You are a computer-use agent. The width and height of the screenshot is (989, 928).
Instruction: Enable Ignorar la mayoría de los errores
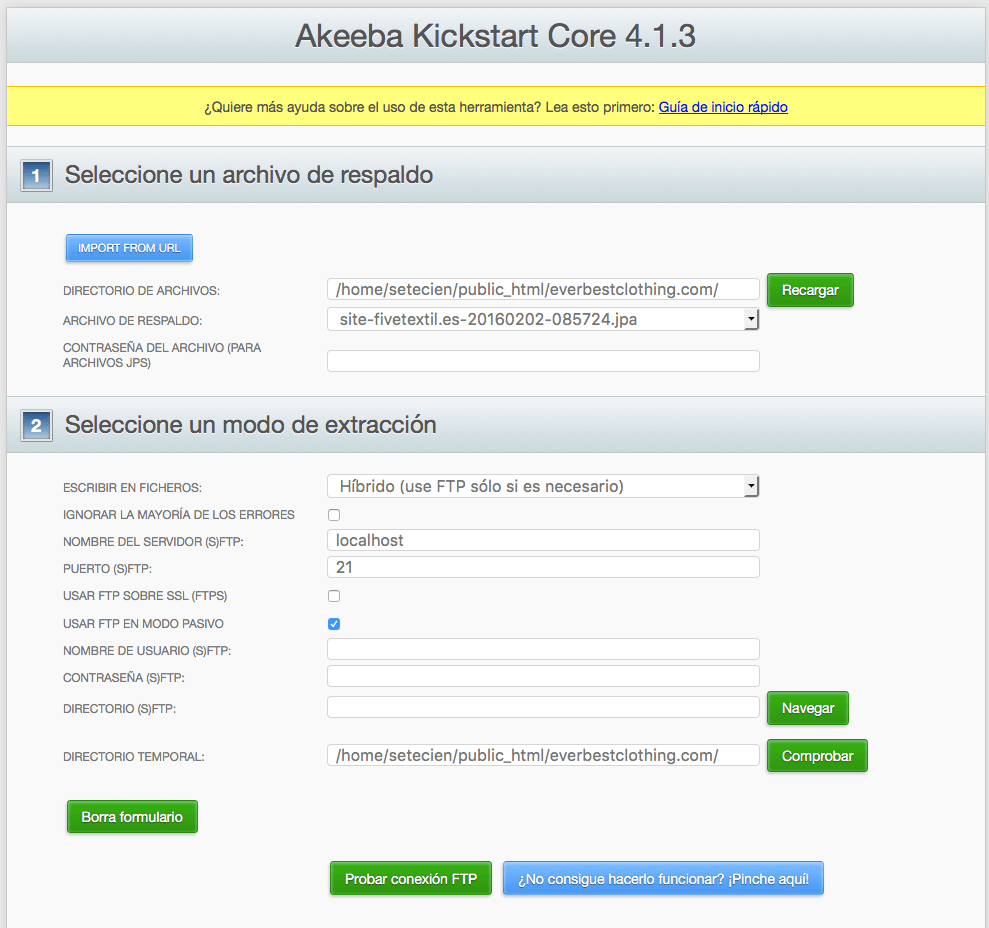(x=334, y=515)
